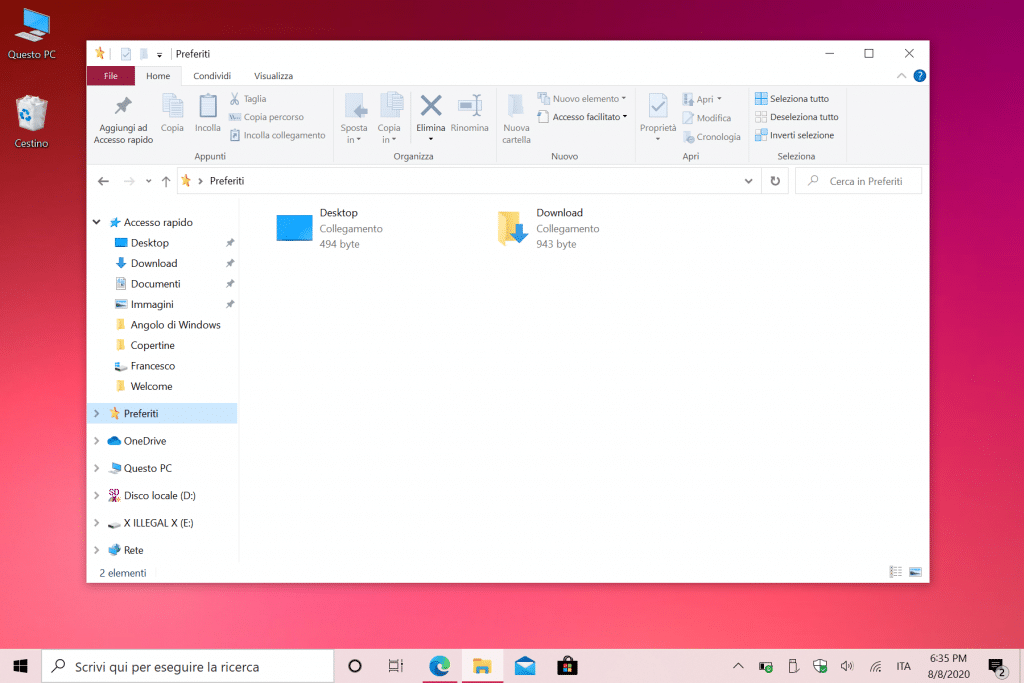The width and height of the screenshot is (1024, 683).
Task: Go up one folder level arrow
Action: point(166,181)
